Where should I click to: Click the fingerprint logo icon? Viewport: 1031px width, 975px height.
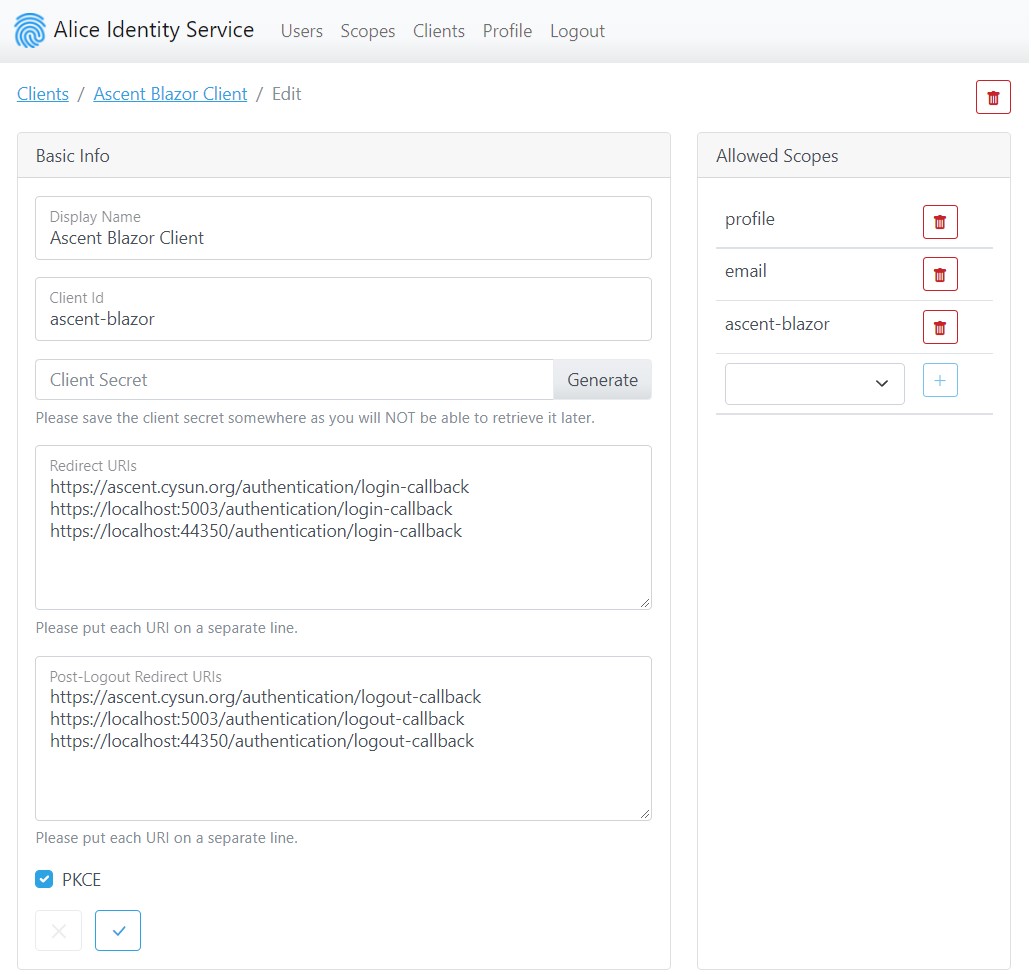[30, 31]
